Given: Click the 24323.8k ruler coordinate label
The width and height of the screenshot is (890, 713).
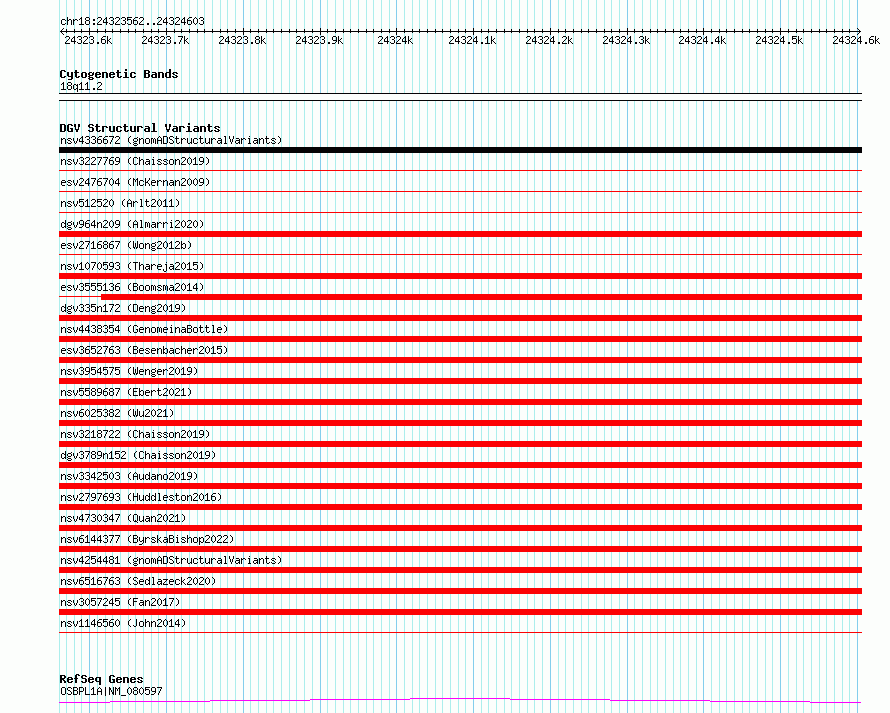Looking at the screenshot, I should (242, 40).
